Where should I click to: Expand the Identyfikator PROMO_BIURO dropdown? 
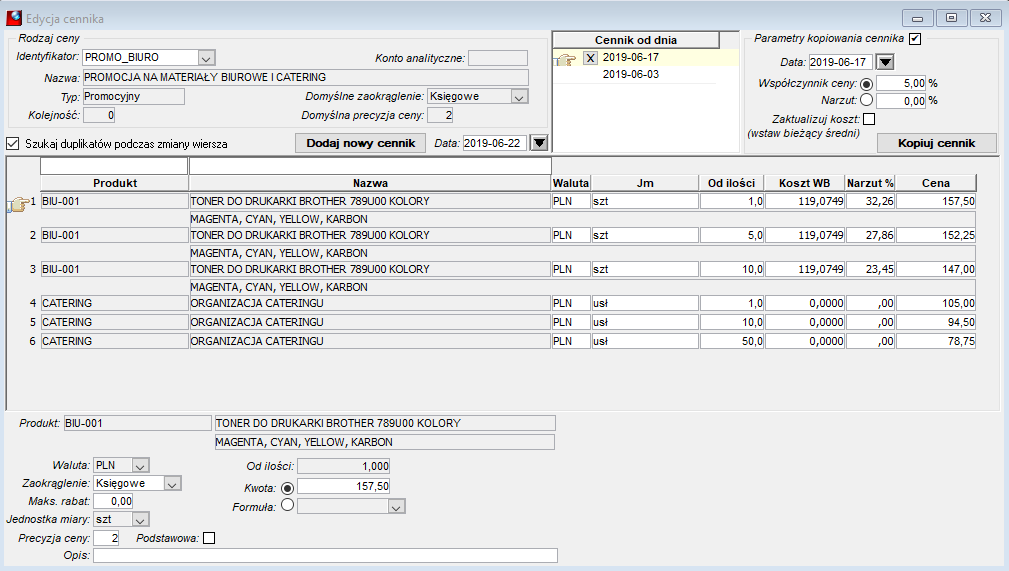point(206,58)
